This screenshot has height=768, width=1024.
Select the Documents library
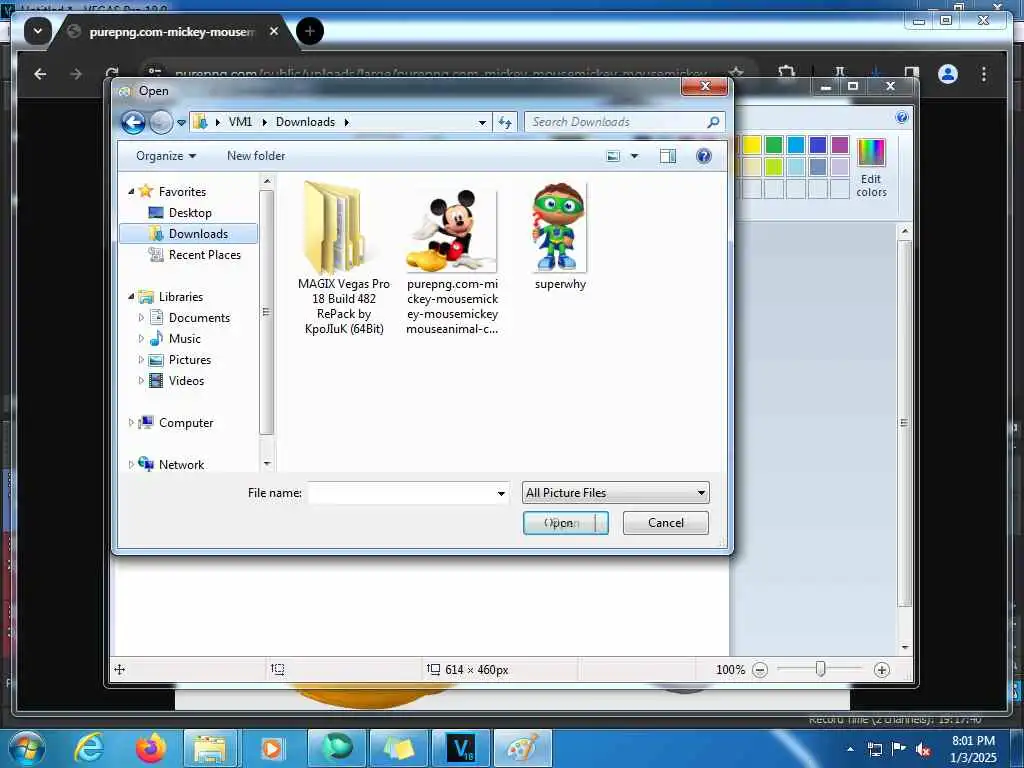[x=199, y=317]
